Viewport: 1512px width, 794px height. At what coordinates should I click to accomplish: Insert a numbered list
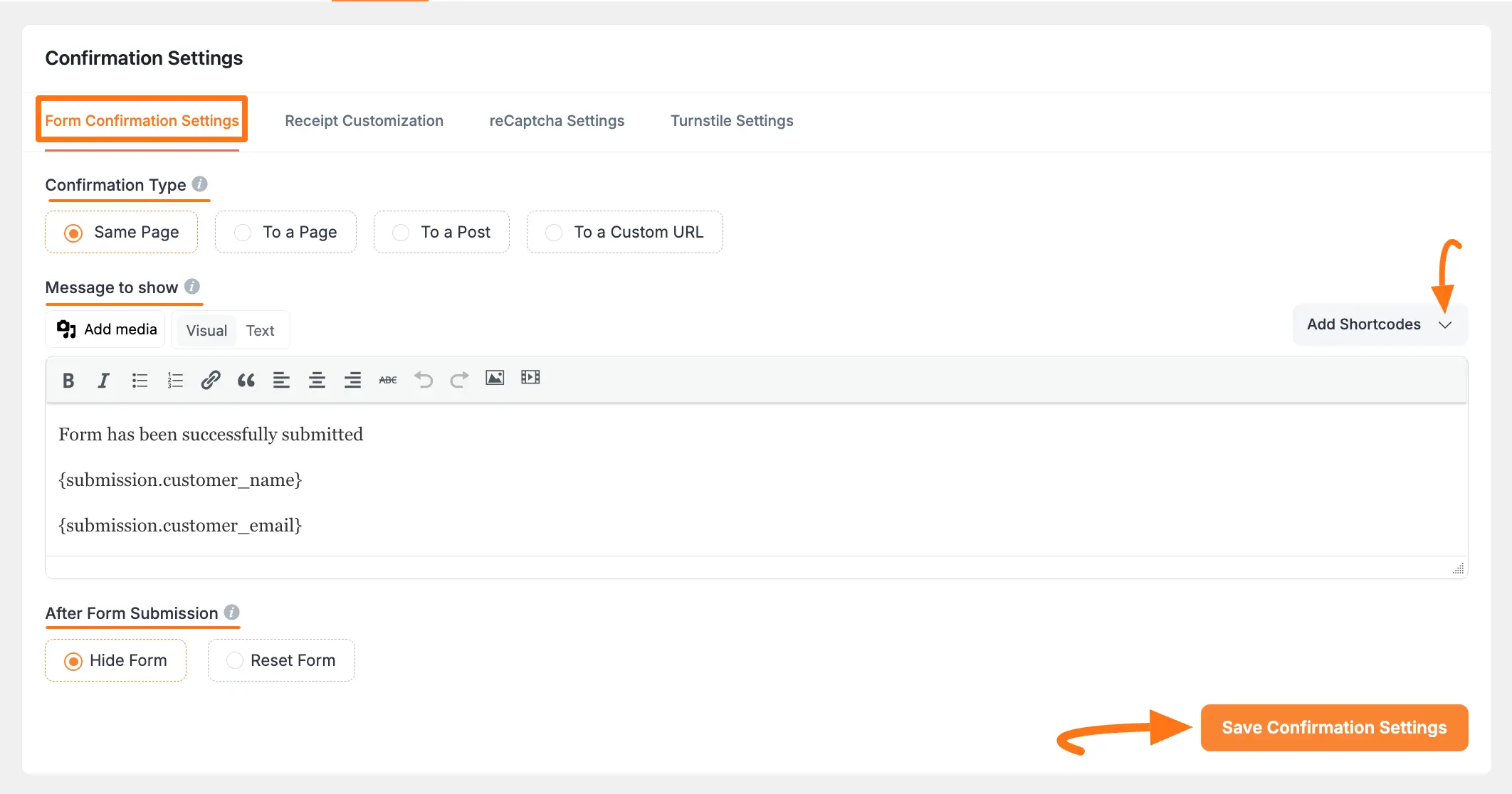click(175, 380)
